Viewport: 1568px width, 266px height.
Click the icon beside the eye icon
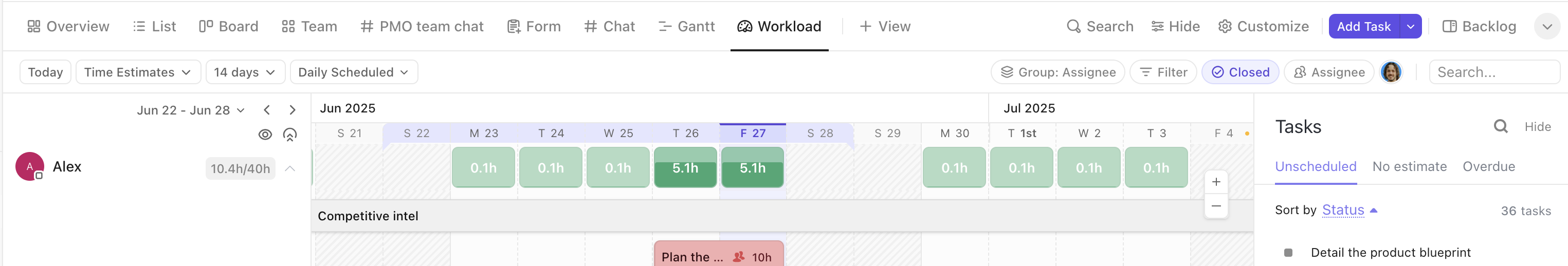(290, 135)
